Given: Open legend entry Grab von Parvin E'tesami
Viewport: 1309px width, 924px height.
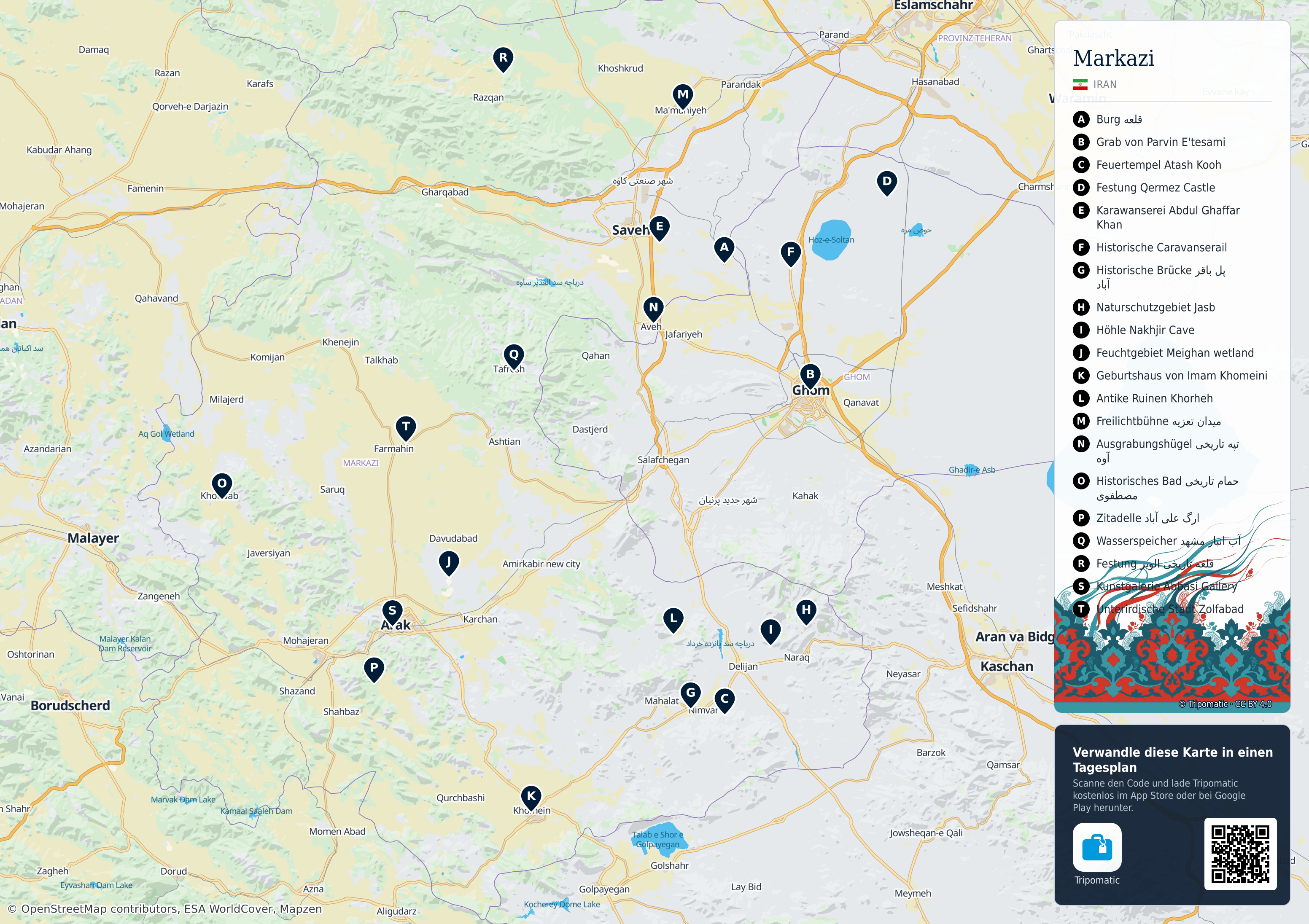Looking at the screenshot, I should coord(1149,142).
